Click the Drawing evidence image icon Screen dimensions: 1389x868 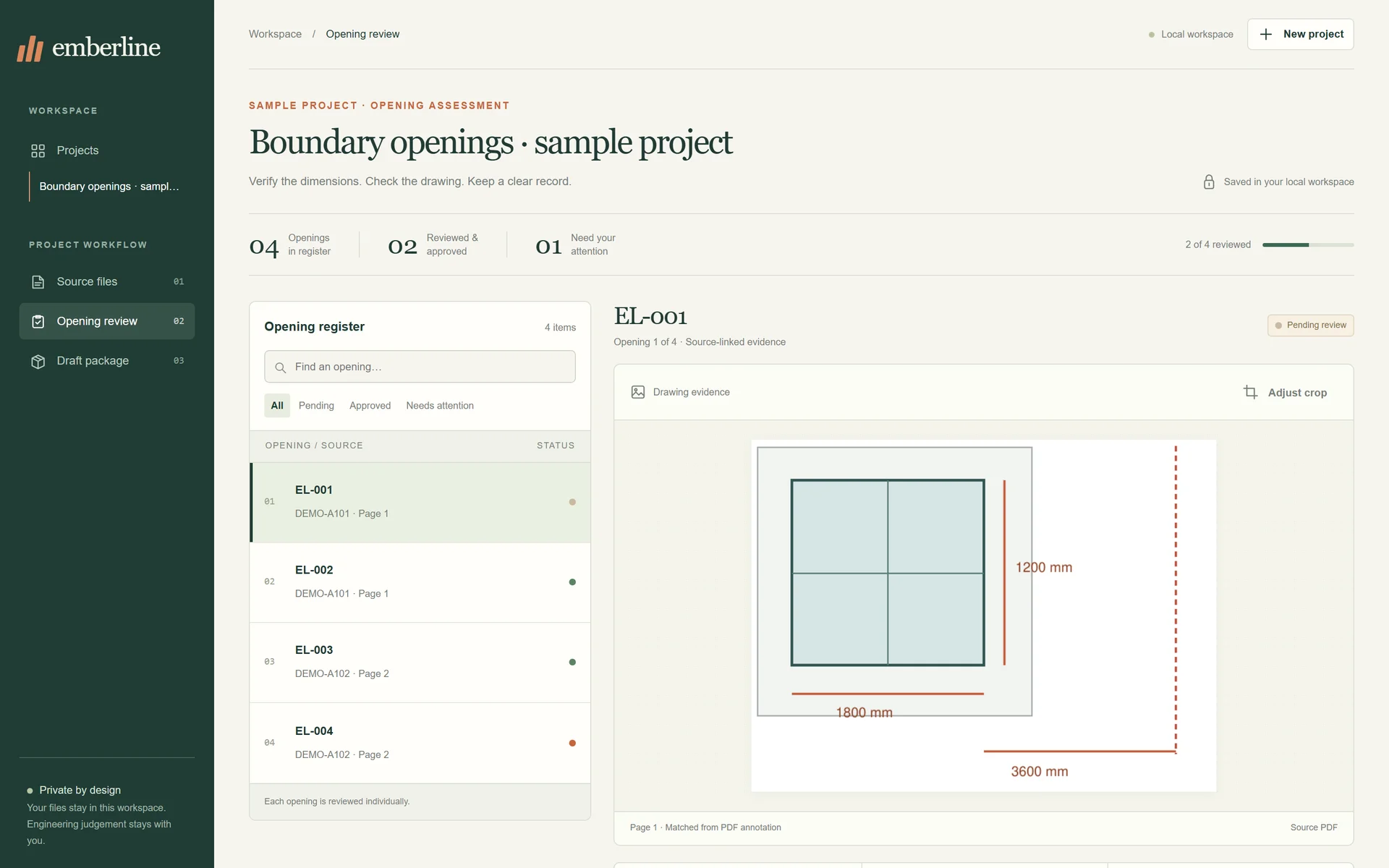[x=638, y=392]
